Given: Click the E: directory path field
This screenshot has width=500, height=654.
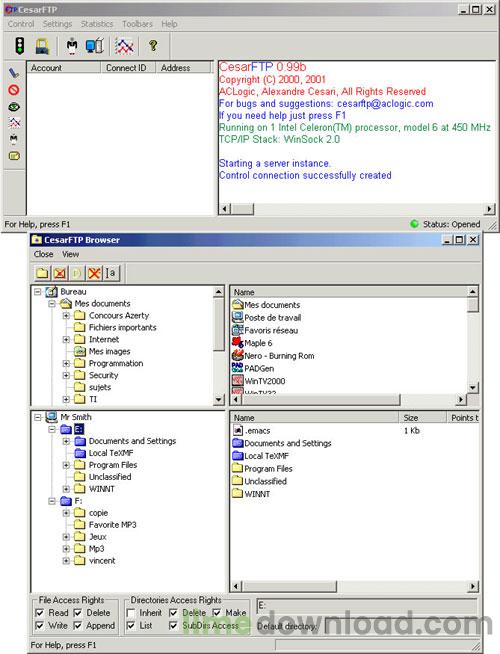Looking at the screenshot, I should (x=367, y=606).
